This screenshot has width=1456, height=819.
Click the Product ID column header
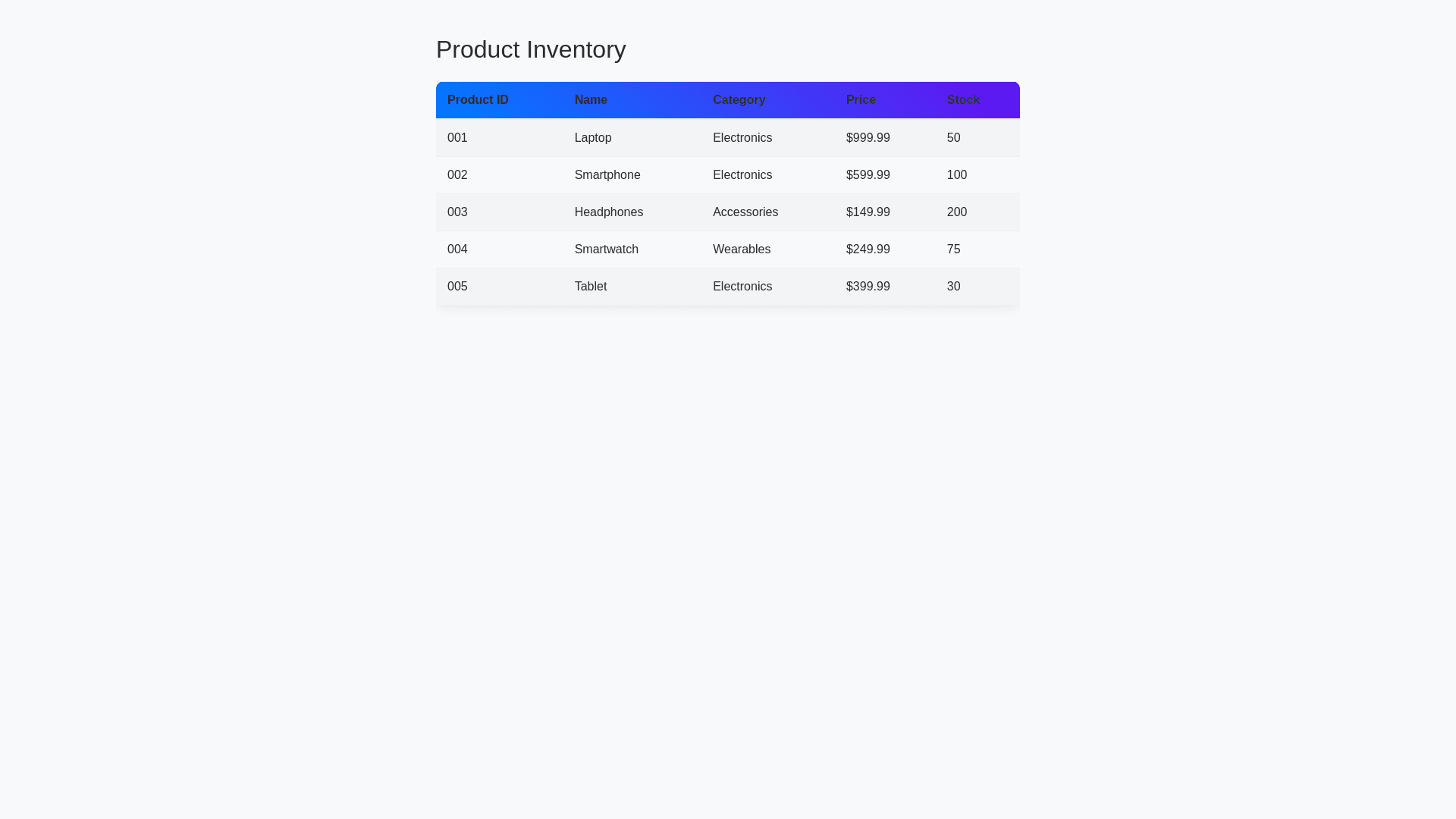coord(478,100)
